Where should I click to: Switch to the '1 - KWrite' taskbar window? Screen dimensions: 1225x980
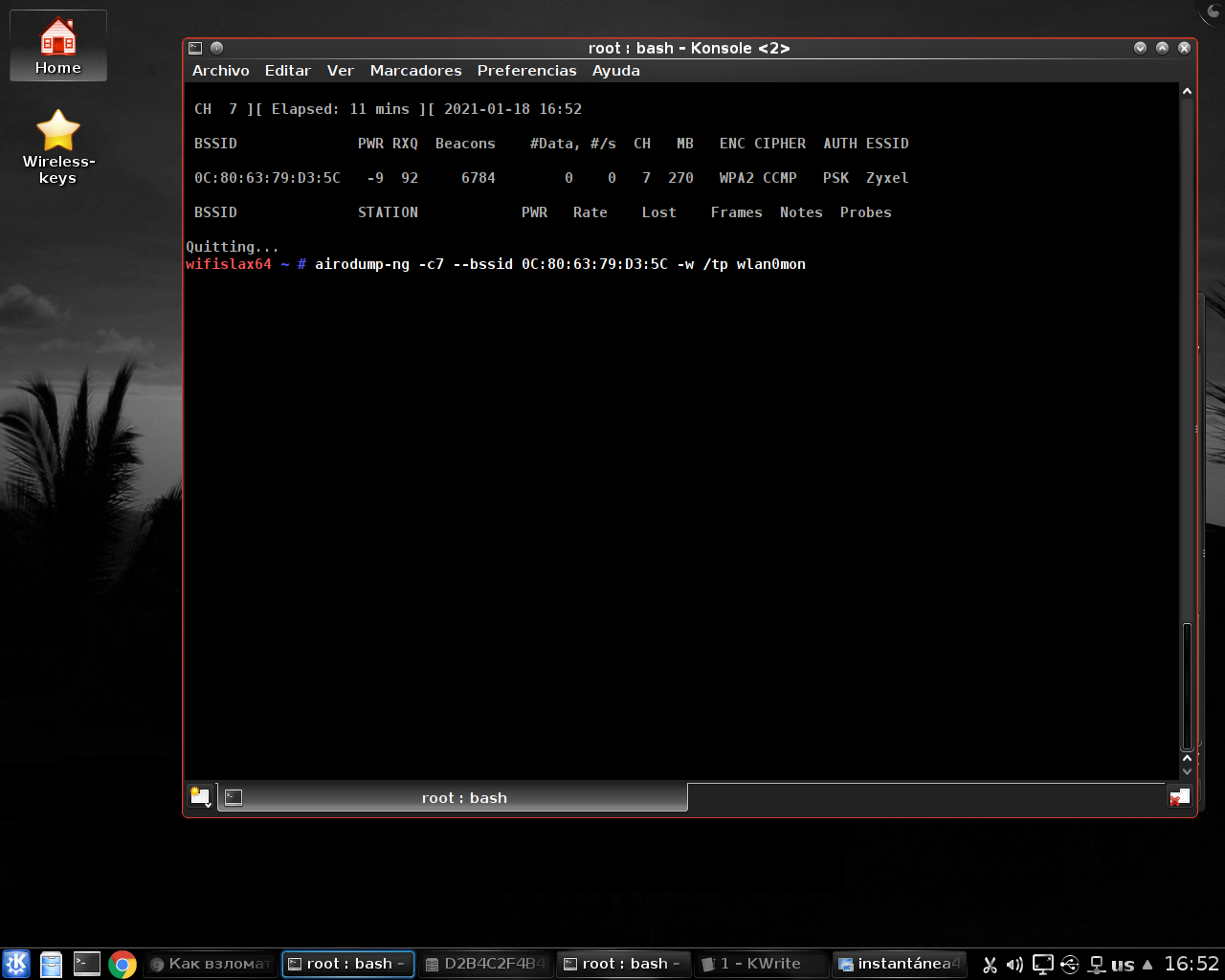pos(761,964)
